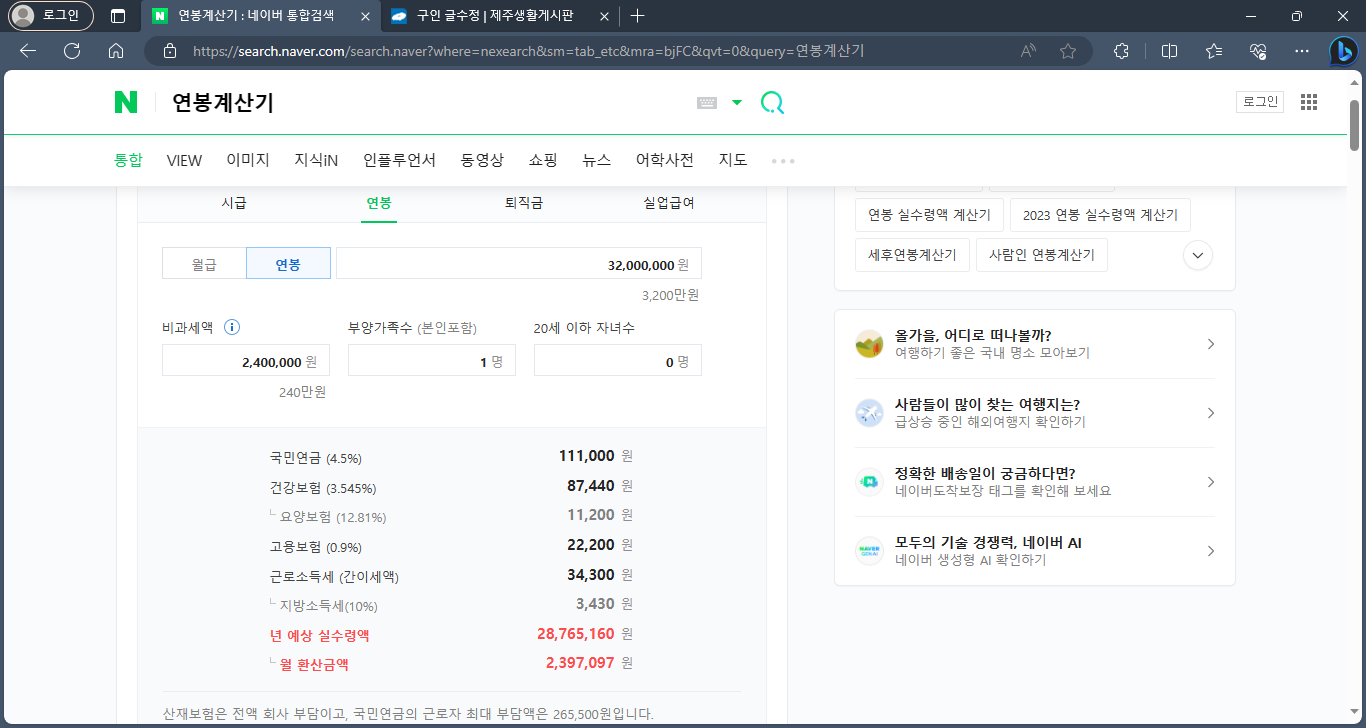Image resolution: width=1366 pixels, height=728 pixels.
Task: Close the 연봉계산기 browser tab
Action: pos(364,16)
